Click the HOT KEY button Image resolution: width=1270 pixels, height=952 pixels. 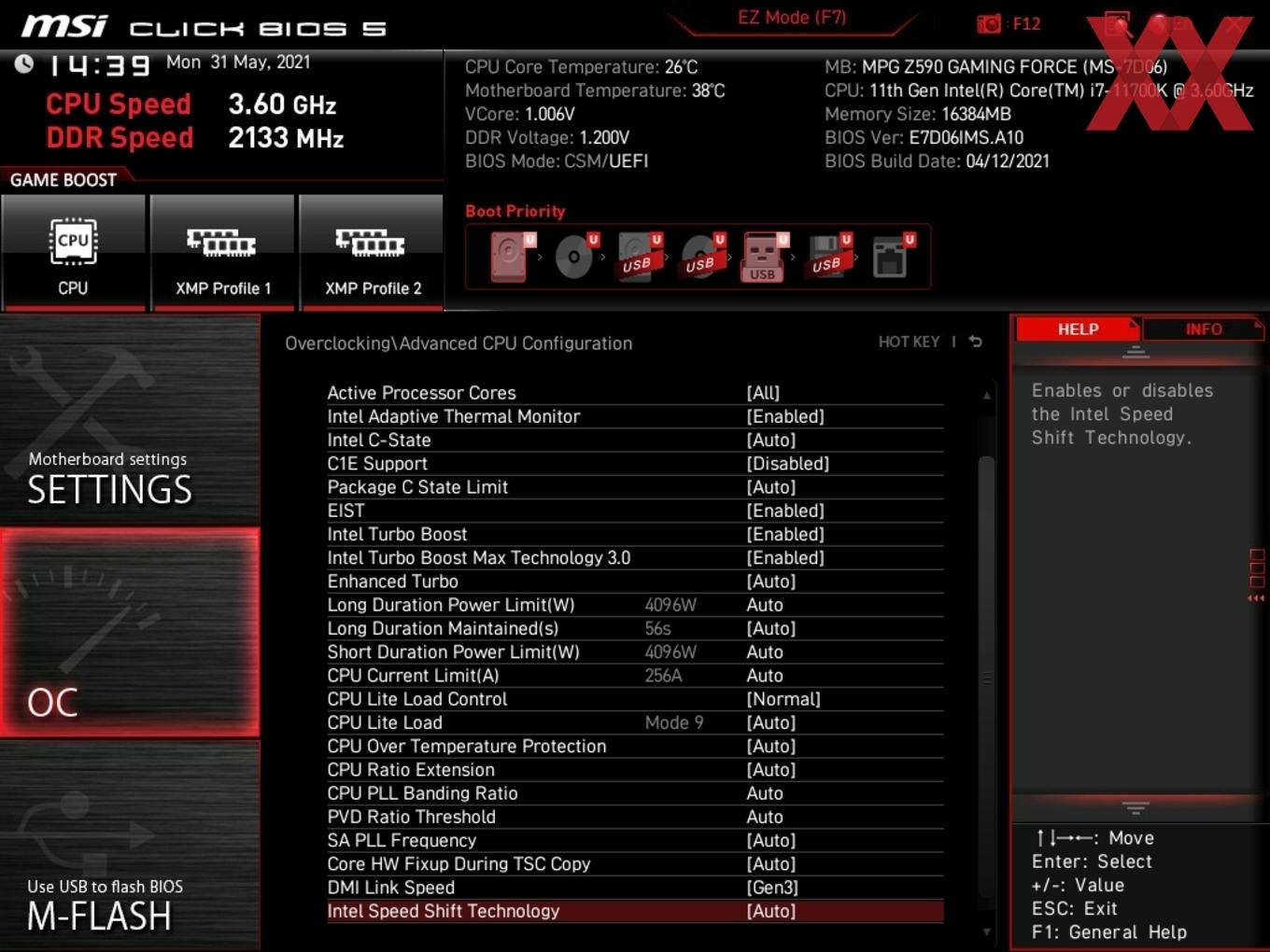[x=909, y=342]
